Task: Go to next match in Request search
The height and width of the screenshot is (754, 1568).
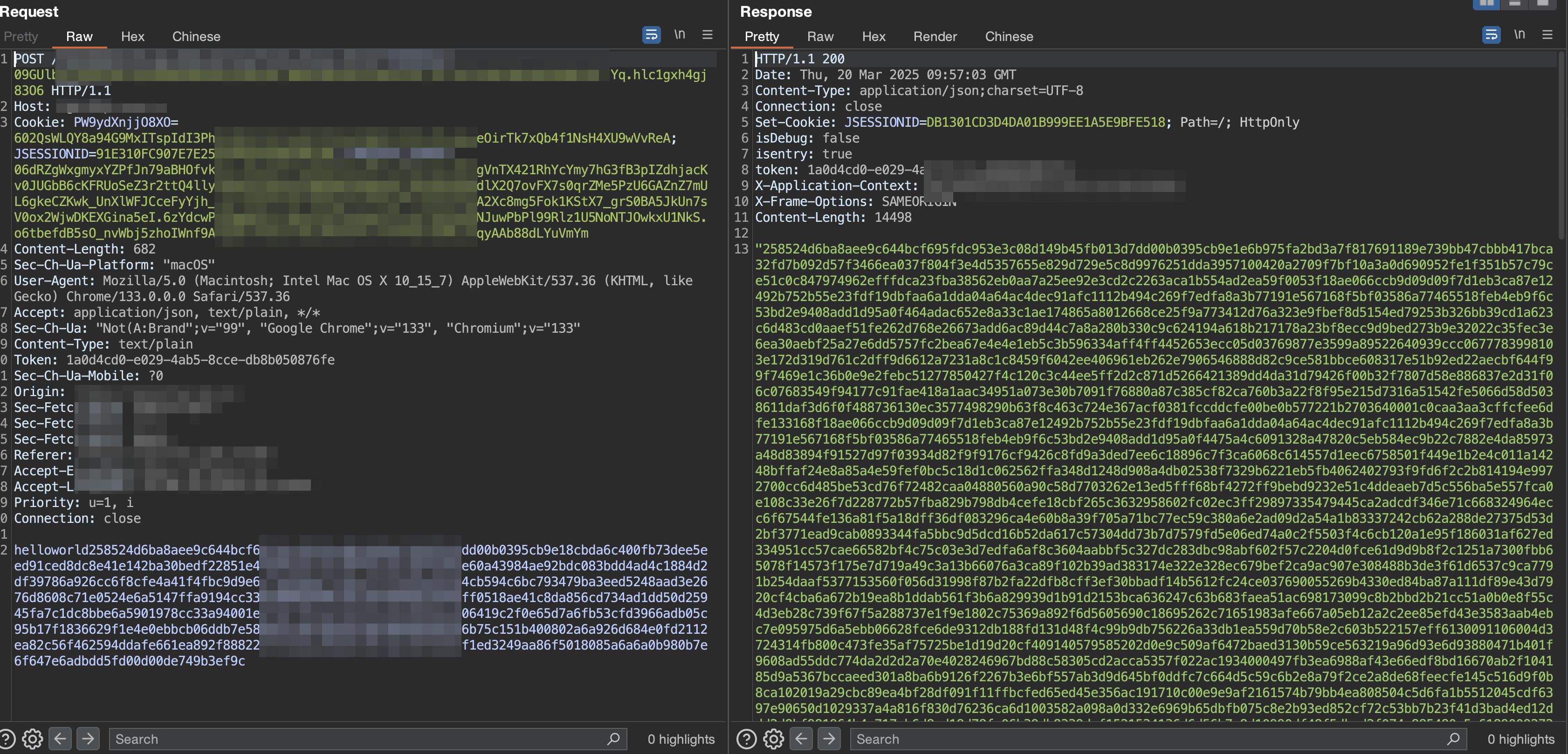Action: click(x=88, y=739)
